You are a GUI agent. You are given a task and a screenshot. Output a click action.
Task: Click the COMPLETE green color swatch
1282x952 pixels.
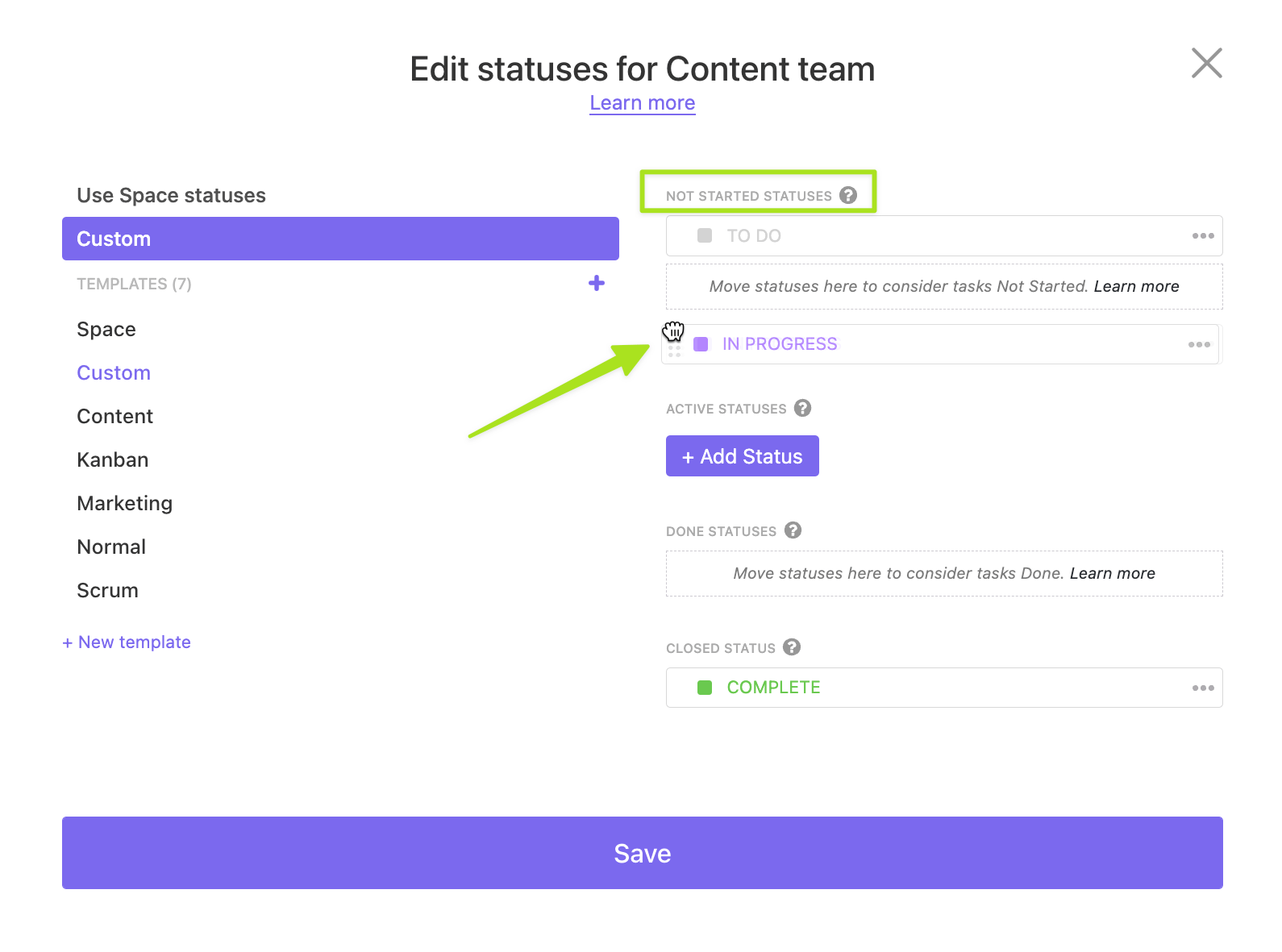[705, 688]
